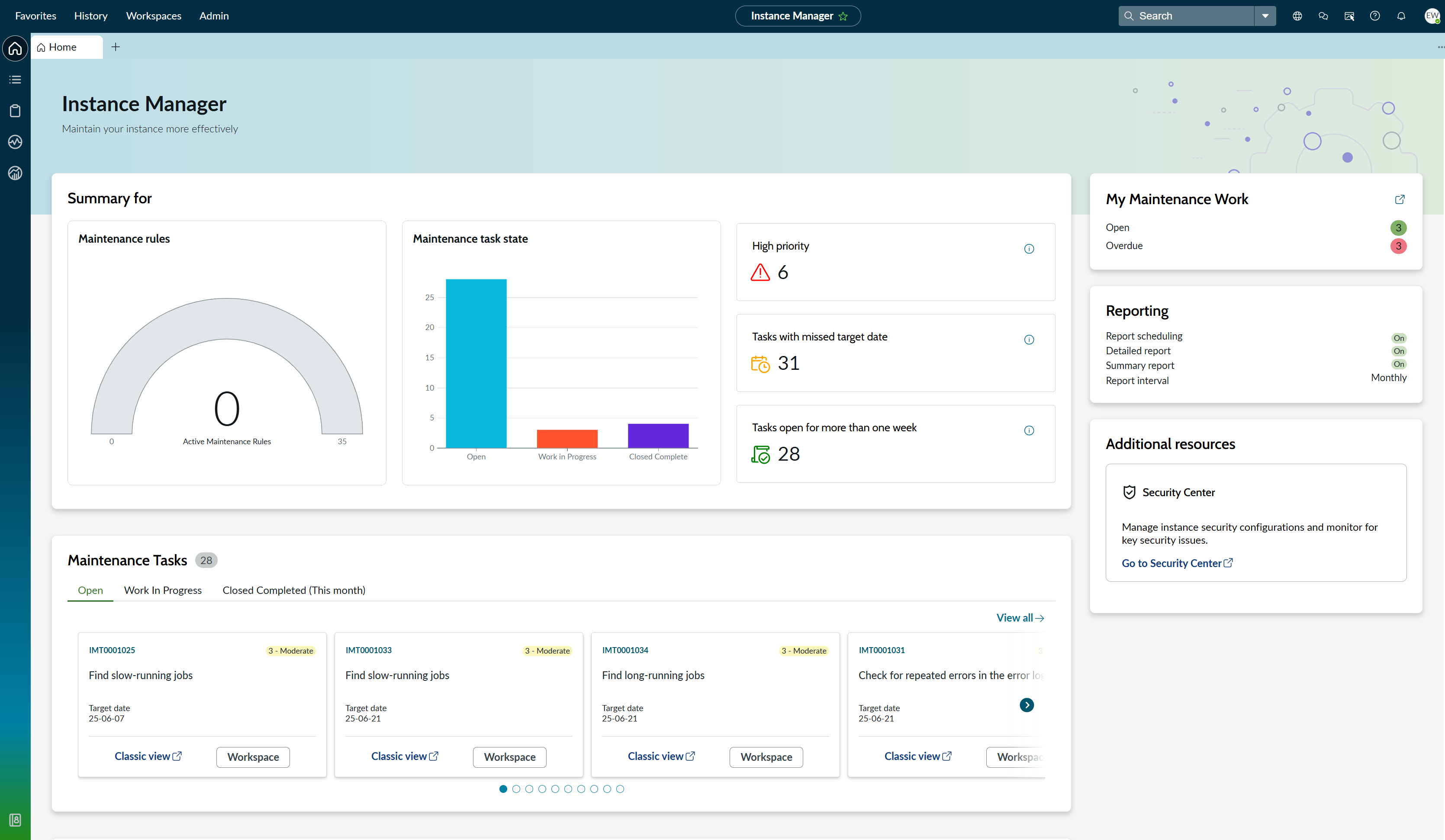Open My Maintenance Work external link icon

(1400, 199)
